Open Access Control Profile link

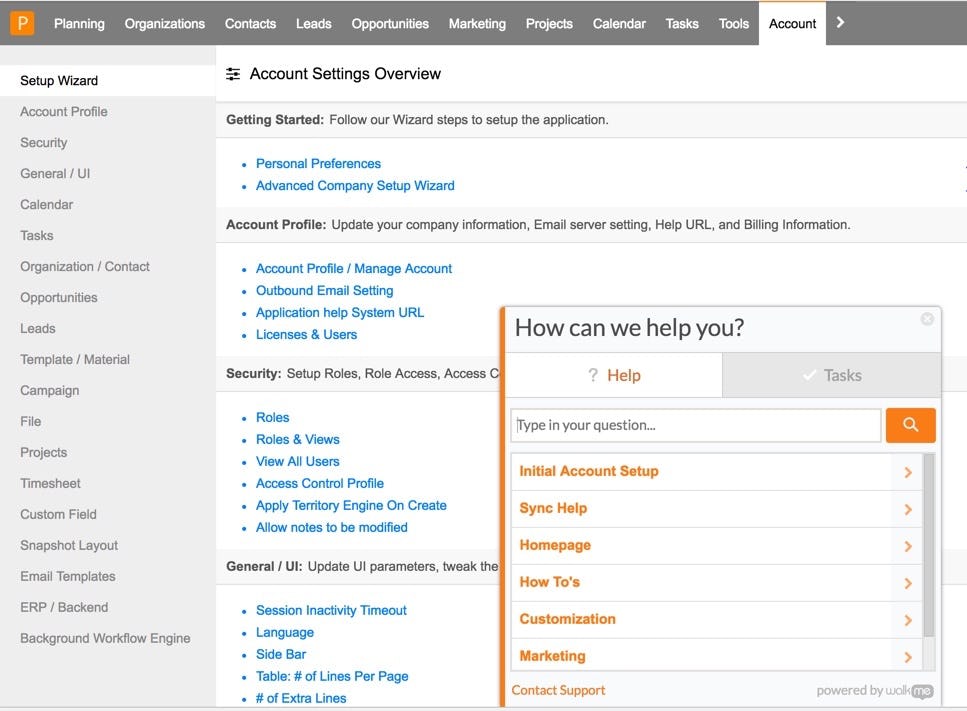320,483
